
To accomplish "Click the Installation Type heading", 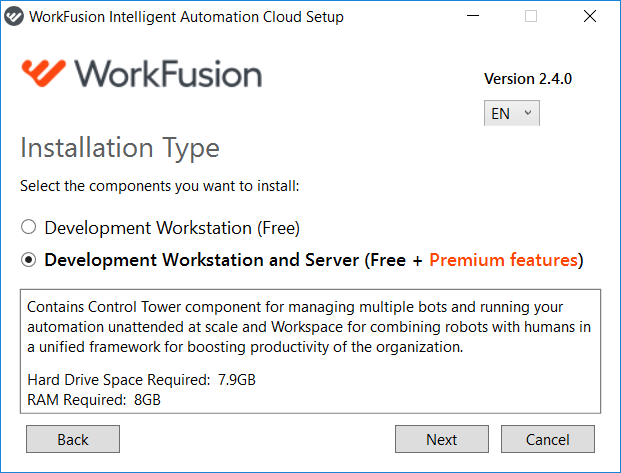I will 120,148.
